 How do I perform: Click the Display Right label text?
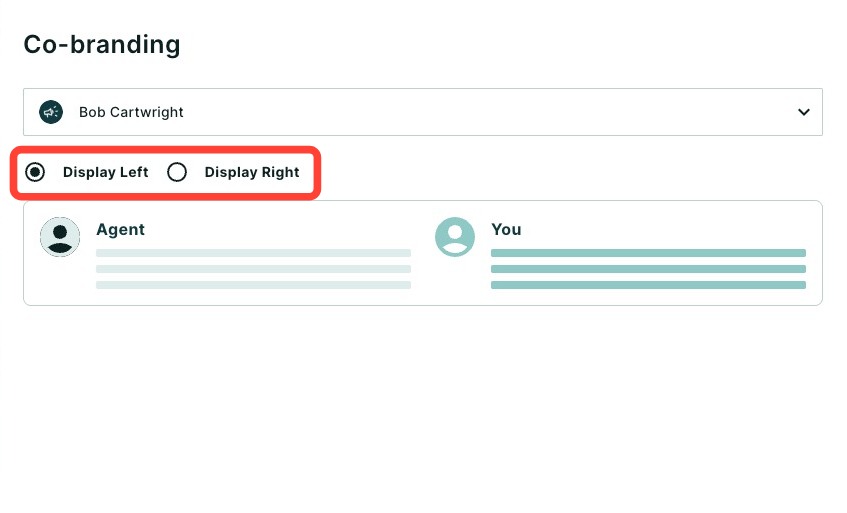pos(252,172)
